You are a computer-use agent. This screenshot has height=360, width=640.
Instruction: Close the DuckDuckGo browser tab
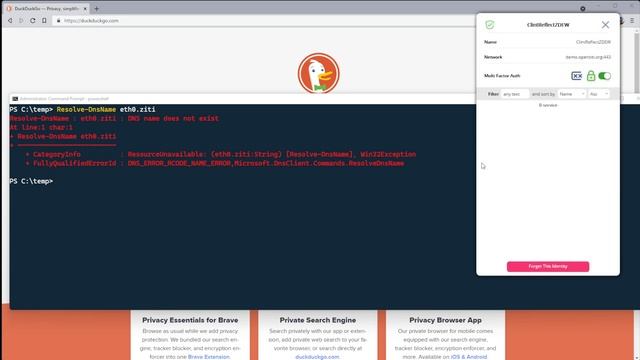85,9
